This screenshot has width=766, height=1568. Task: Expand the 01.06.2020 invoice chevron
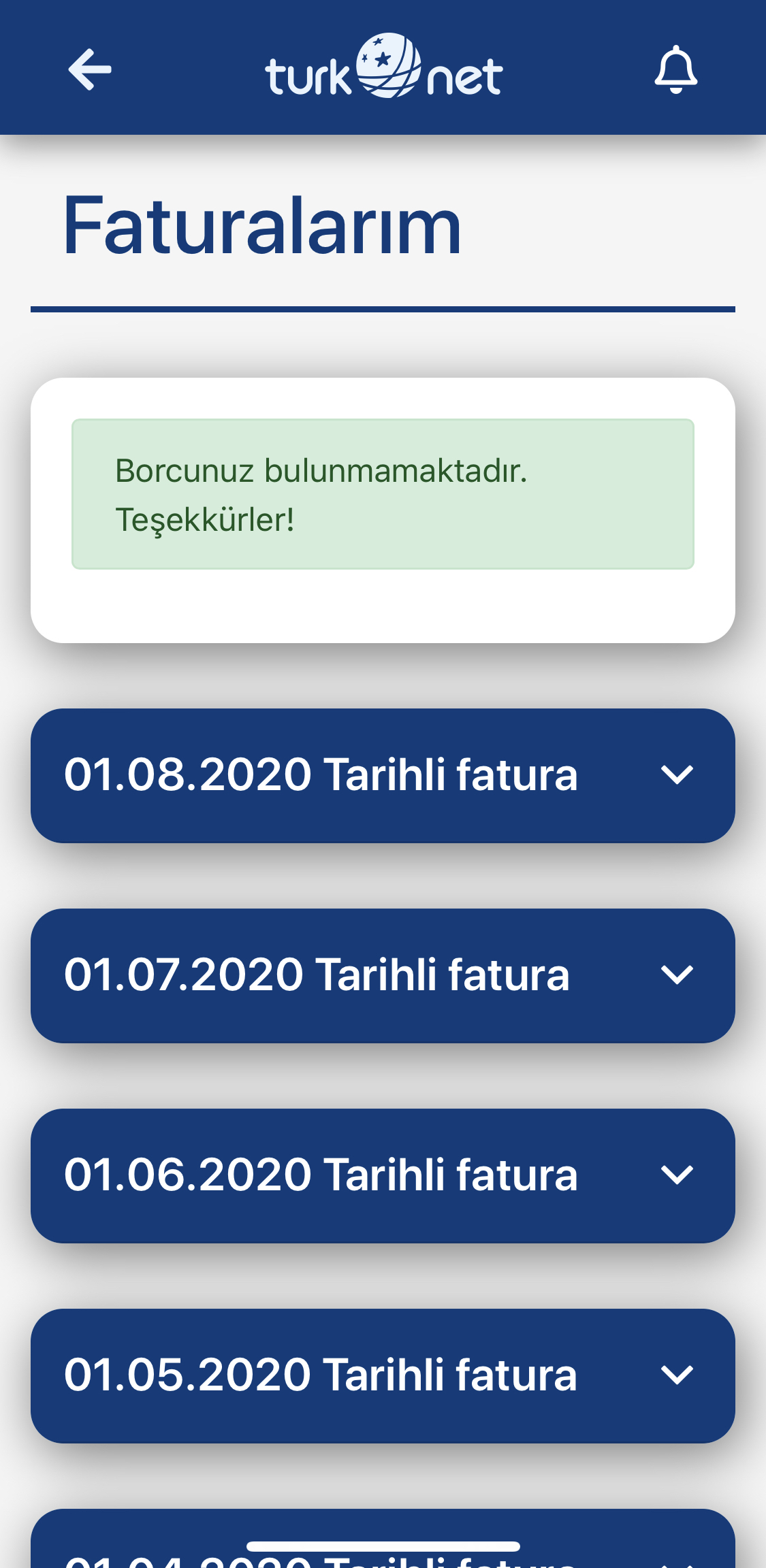[x=677, y=1175]
